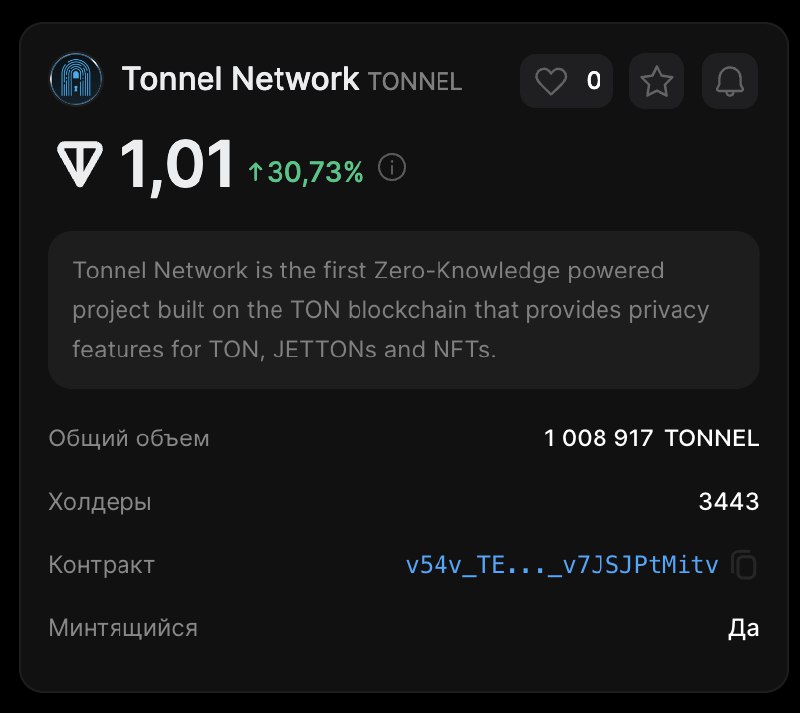Click the Tonnel Network fingerprint logo
The height and width of the screenshot is (713, 800).
coord(76,79)
